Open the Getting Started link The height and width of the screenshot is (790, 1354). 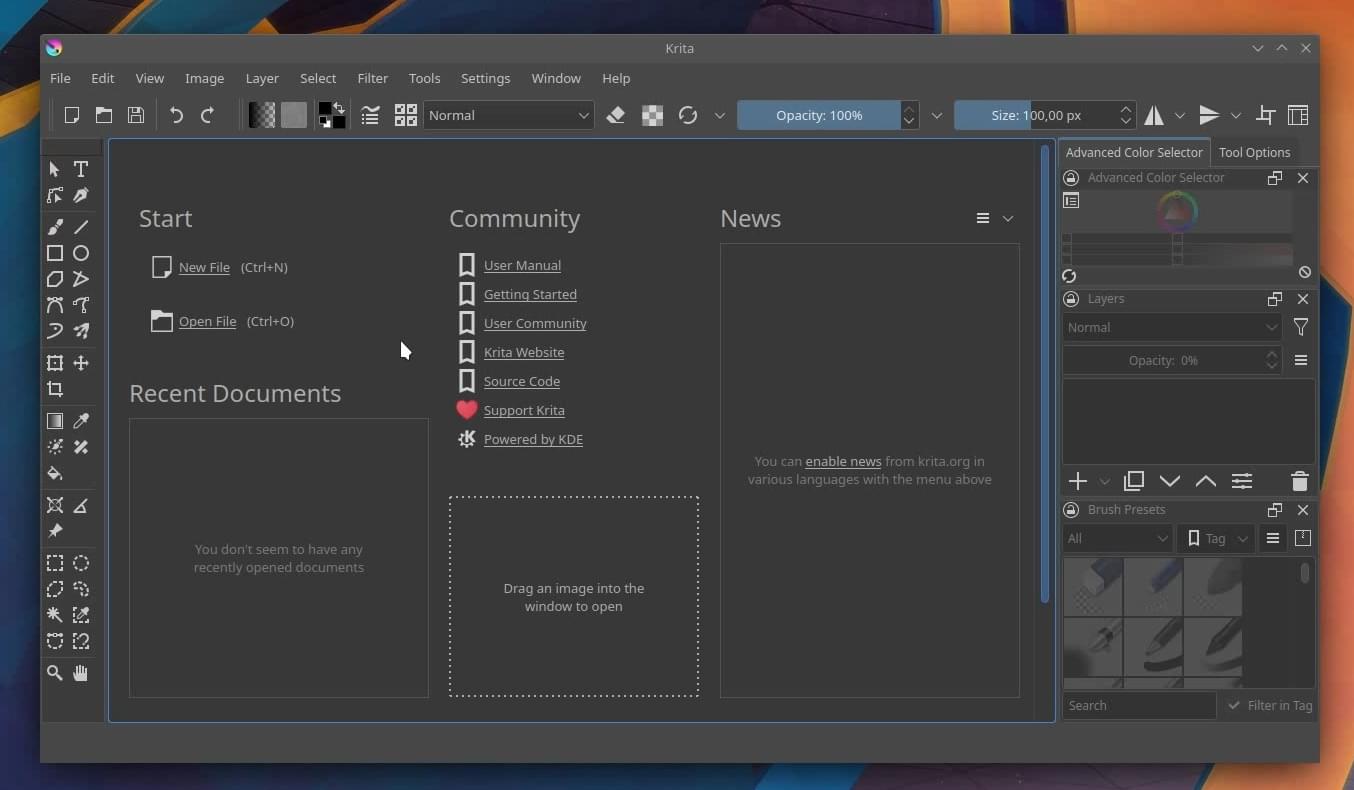coord(530,294)
